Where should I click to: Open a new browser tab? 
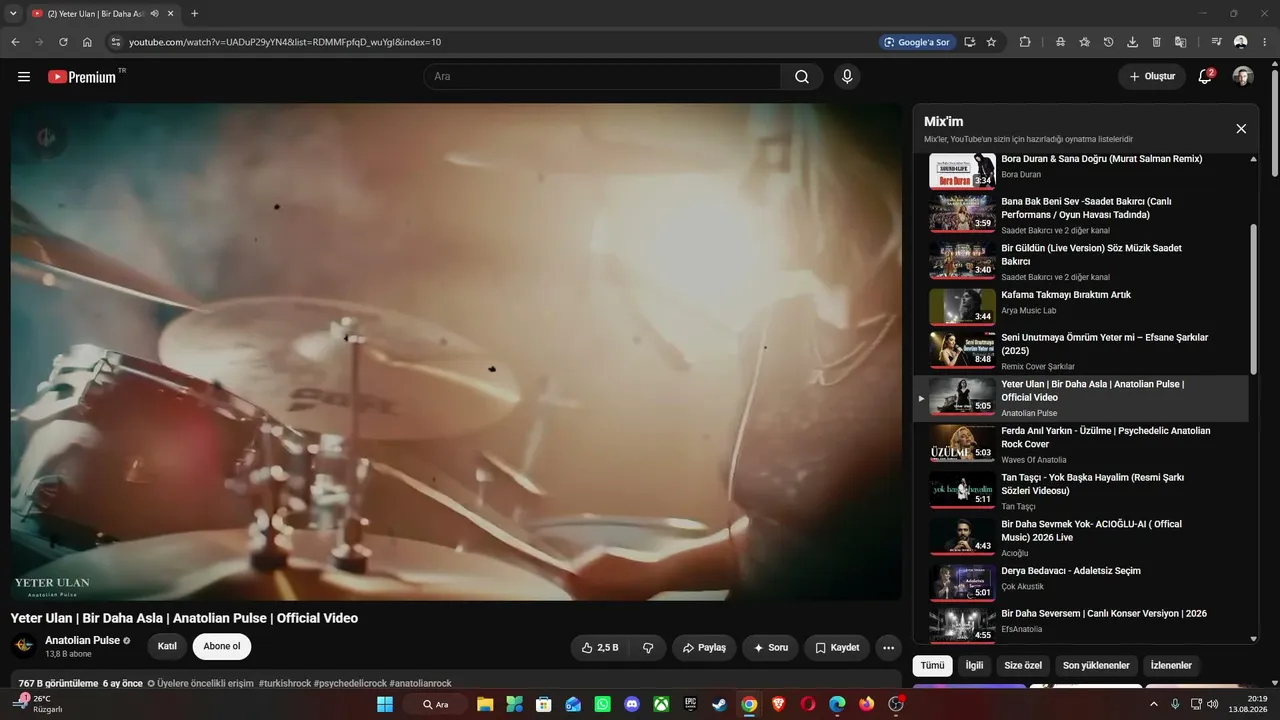point(194,14)
